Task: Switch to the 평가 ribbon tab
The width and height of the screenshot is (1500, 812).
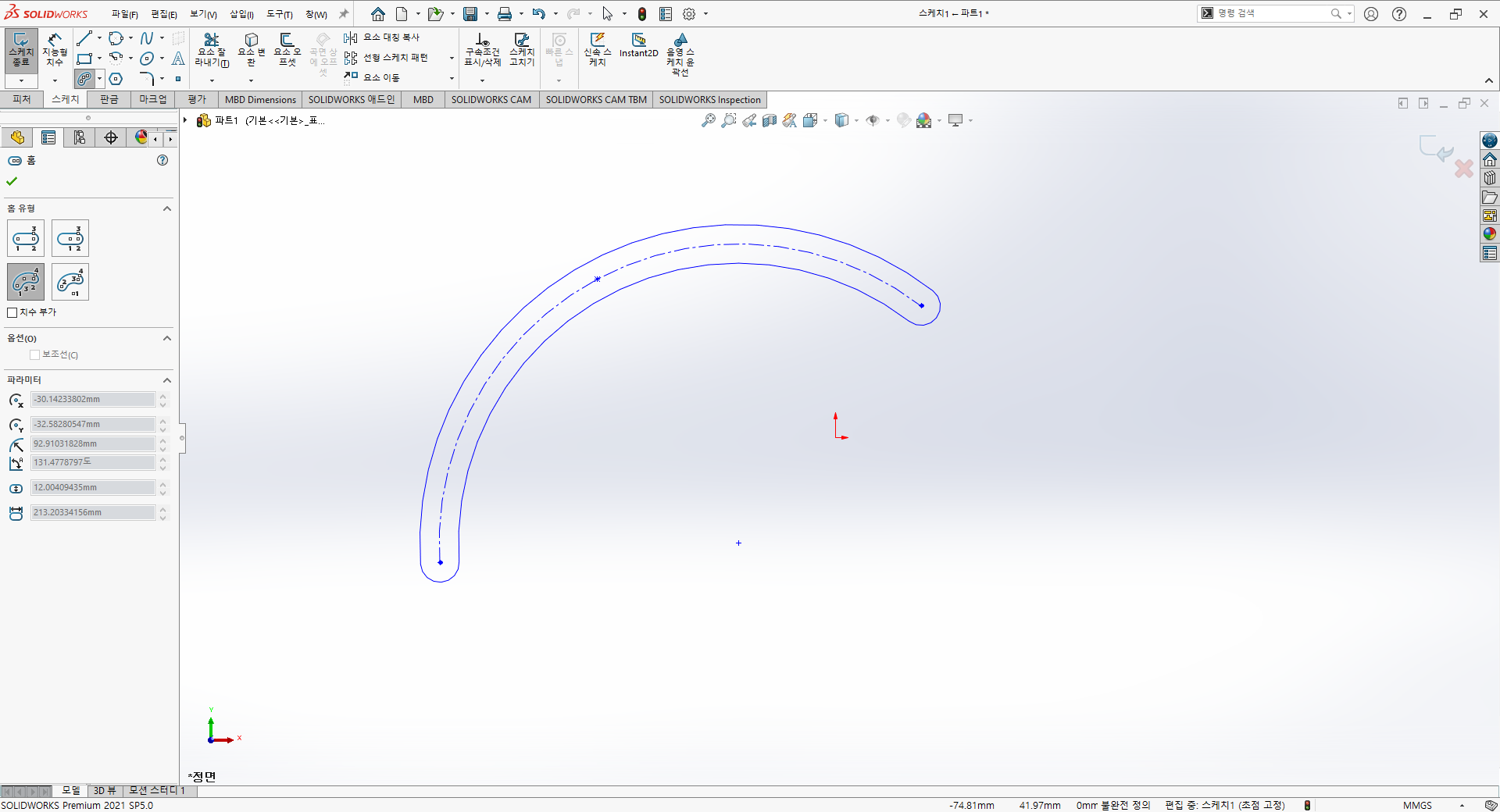Action: tap(197, 99)
